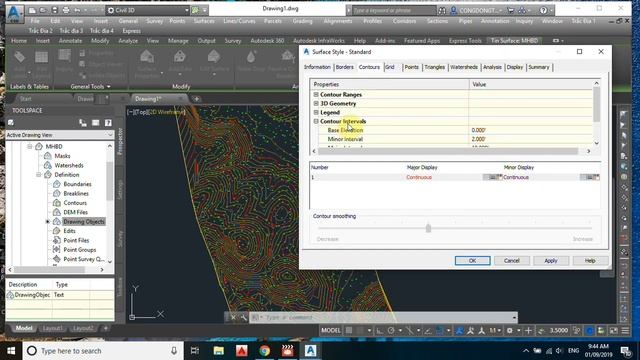Click OK in Surface Style dialog
640x360 pixels.
[x=473, y=260]
